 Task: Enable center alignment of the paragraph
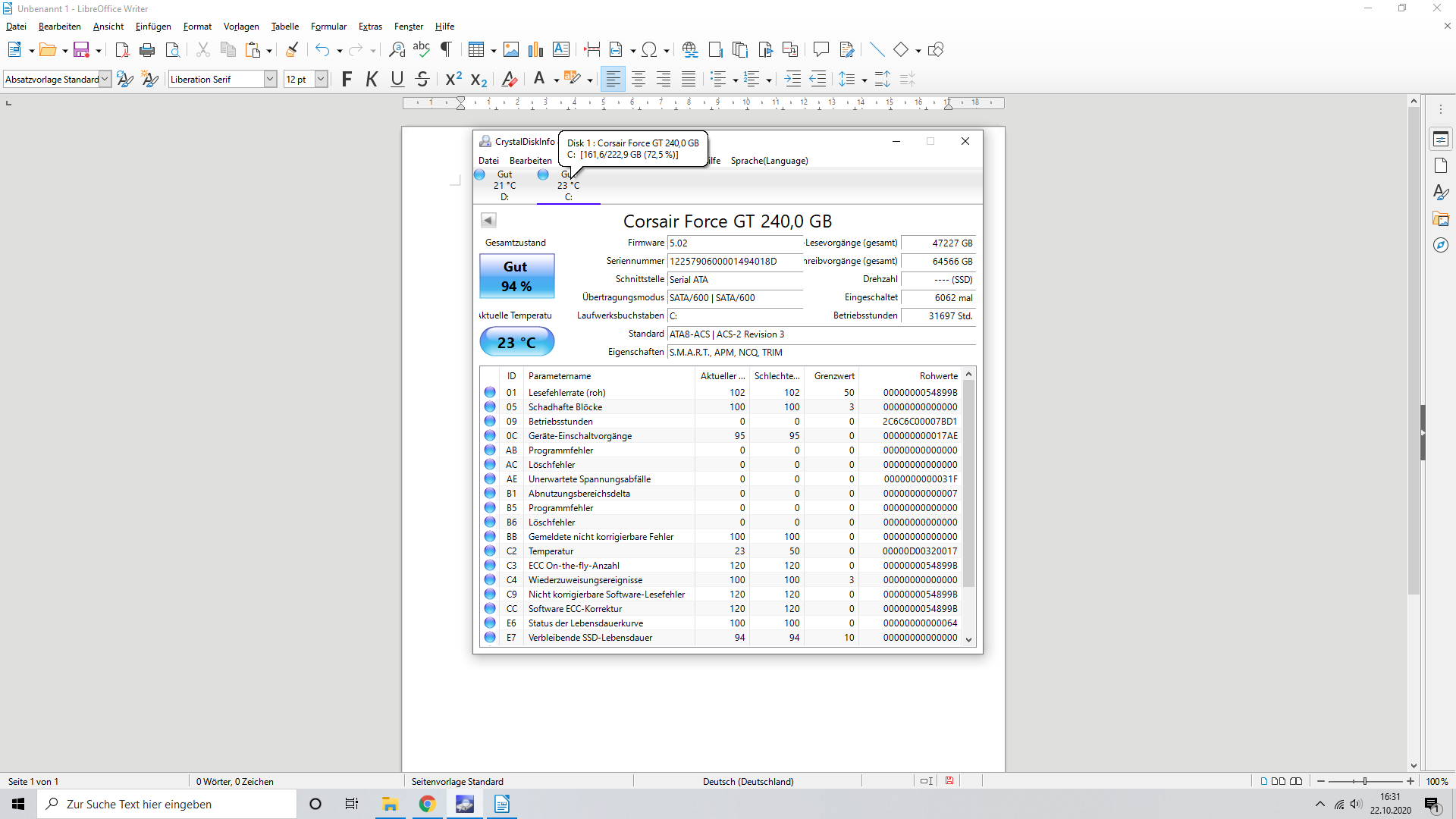639,79
